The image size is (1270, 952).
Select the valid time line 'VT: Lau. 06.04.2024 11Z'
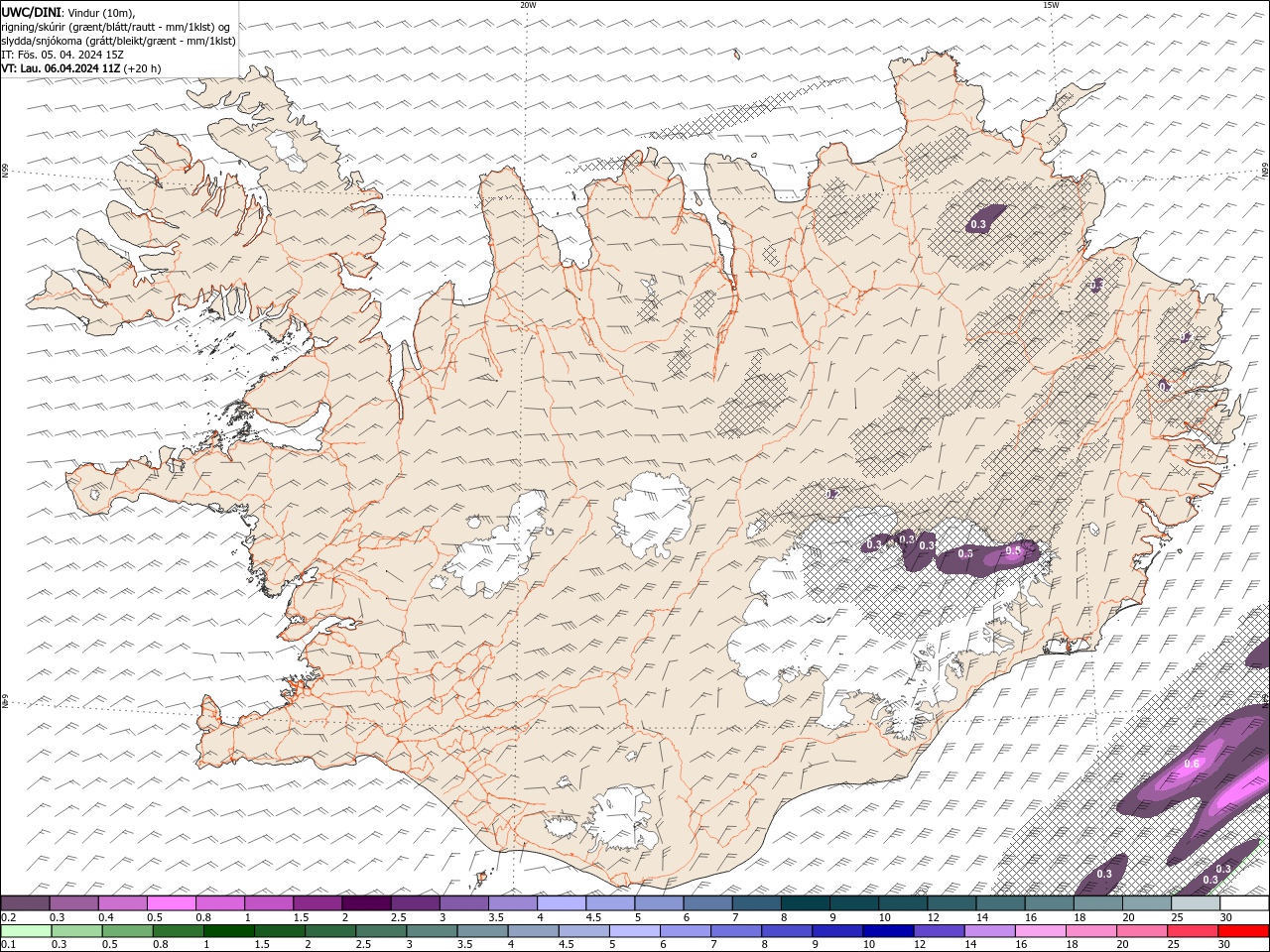tap(62, 68)
